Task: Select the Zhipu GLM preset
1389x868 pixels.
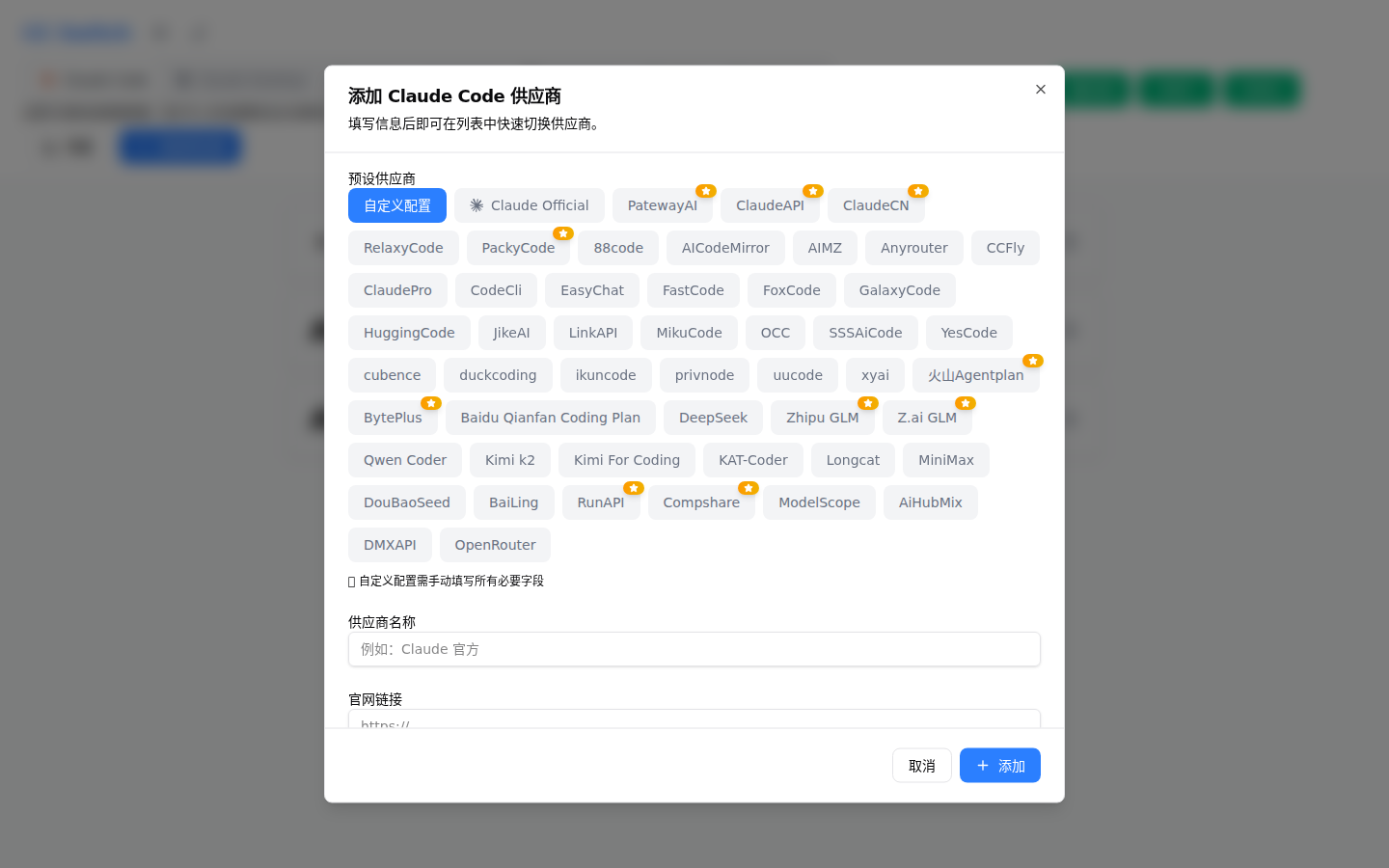Action: pos(823,418)
